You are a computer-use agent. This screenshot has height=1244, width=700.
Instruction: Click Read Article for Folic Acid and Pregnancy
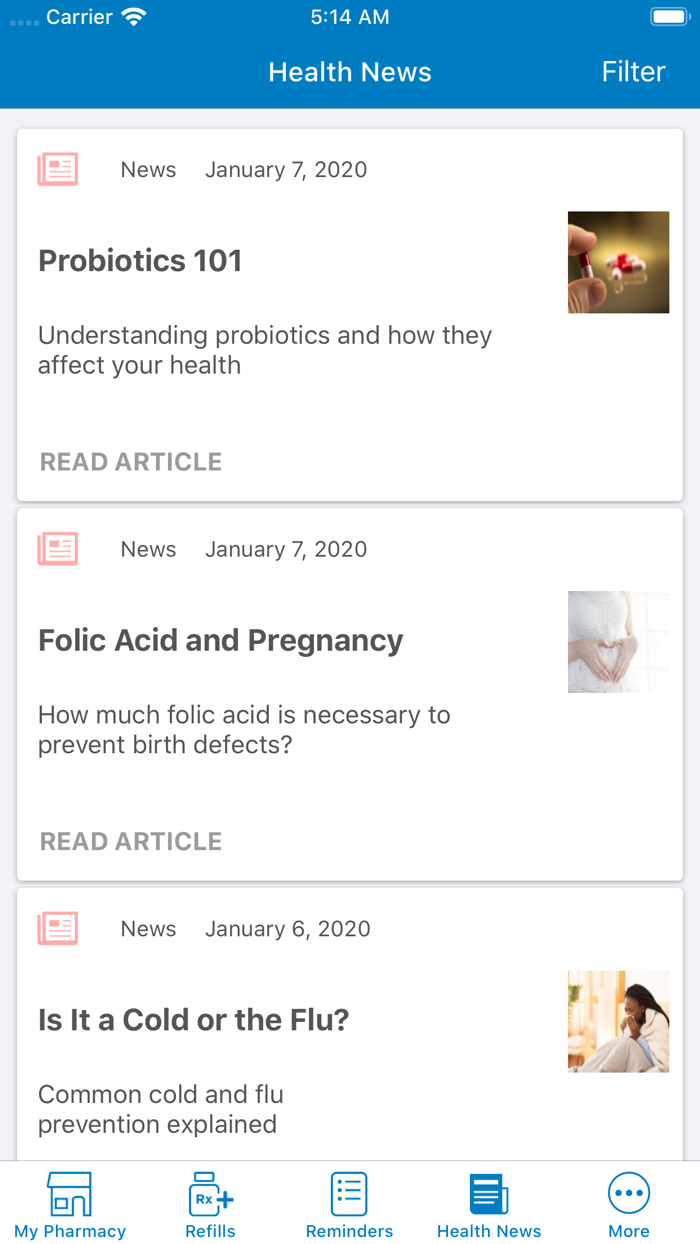131,841
